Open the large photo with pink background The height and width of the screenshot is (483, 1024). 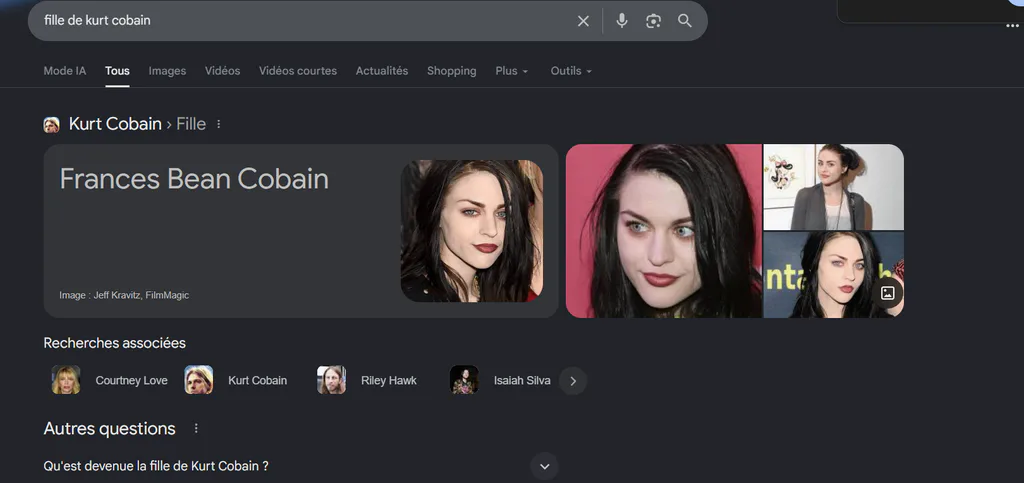tap(664, 231)
